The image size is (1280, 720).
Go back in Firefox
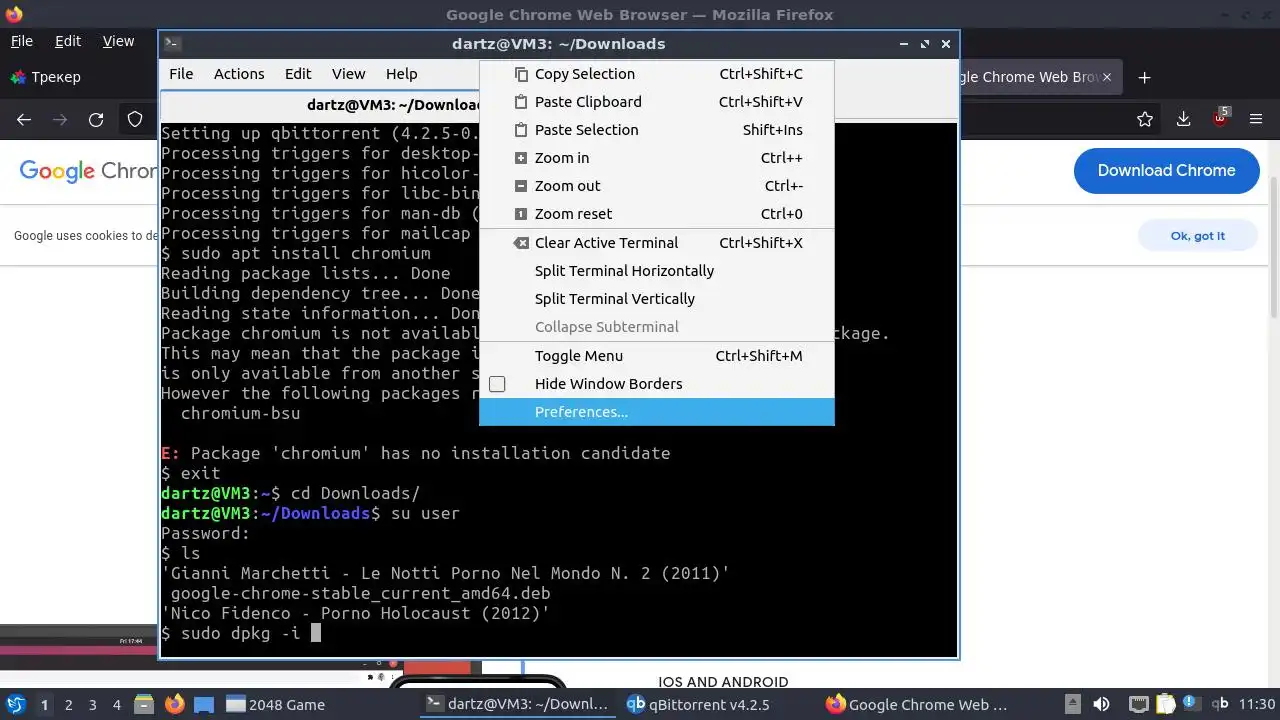24,120
